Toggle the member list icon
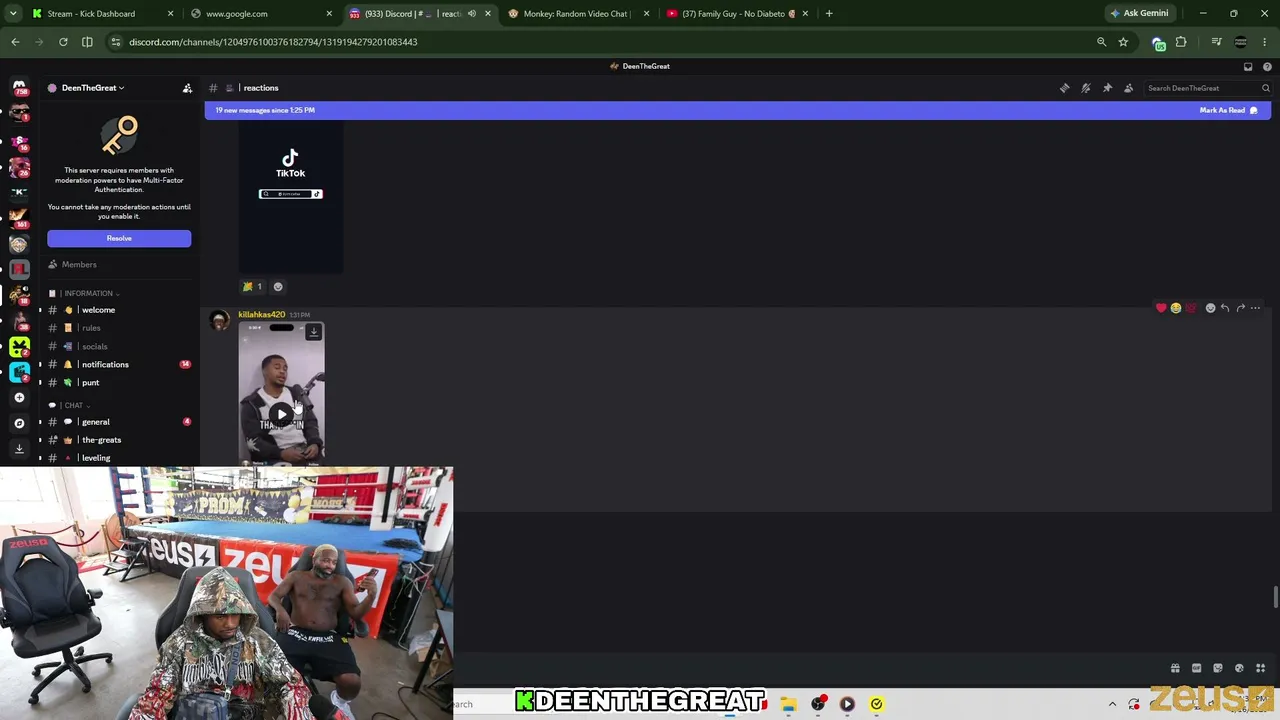This screenshot has width=1280, height=720. 1129,88
